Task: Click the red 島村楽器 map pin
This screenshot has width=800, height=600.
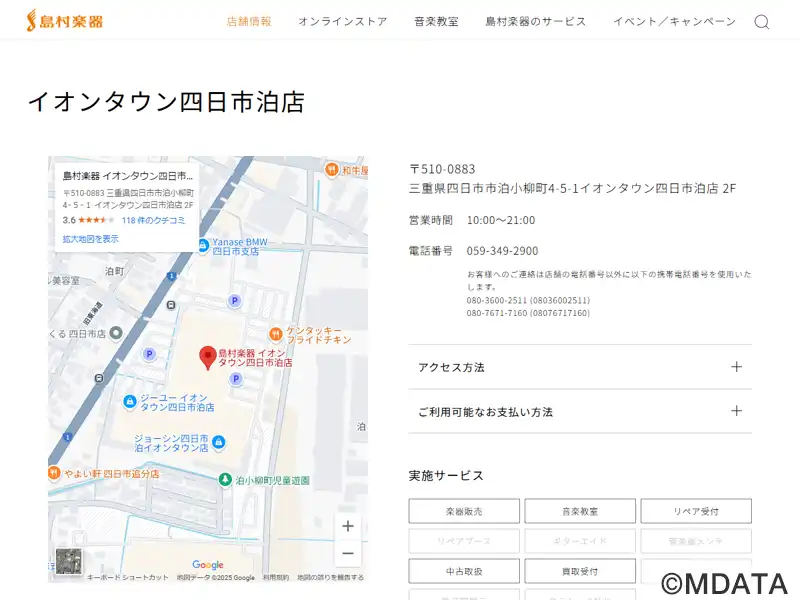Action: (x=208, y=357)
